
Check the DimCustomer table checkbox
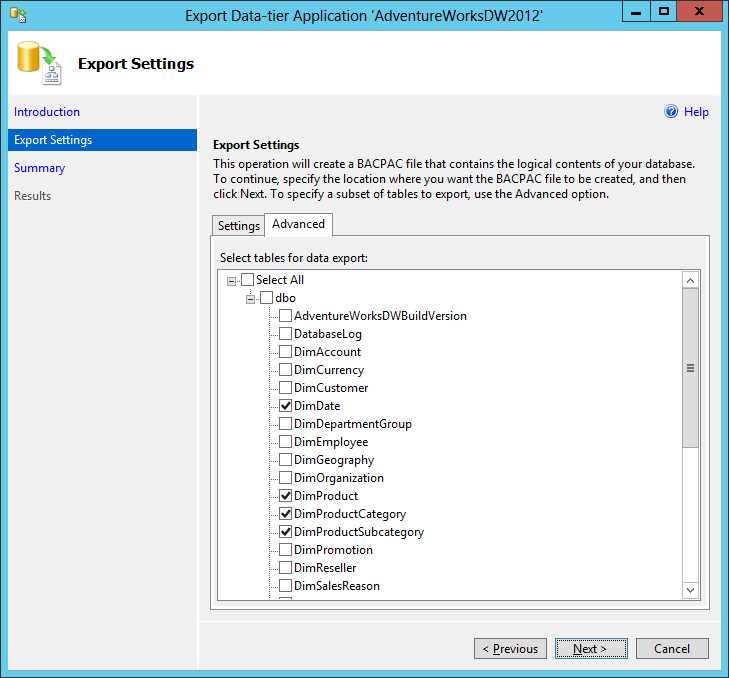tap(285, 387)
